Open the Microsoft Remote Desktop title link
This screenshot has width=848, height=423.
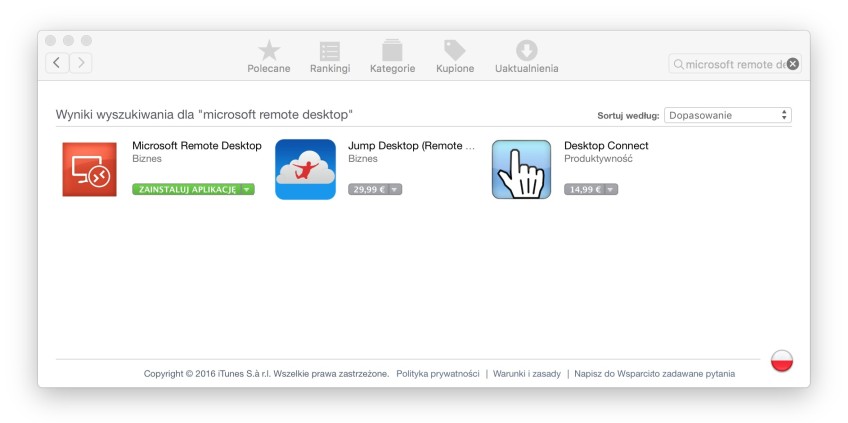tap(197, 146)
